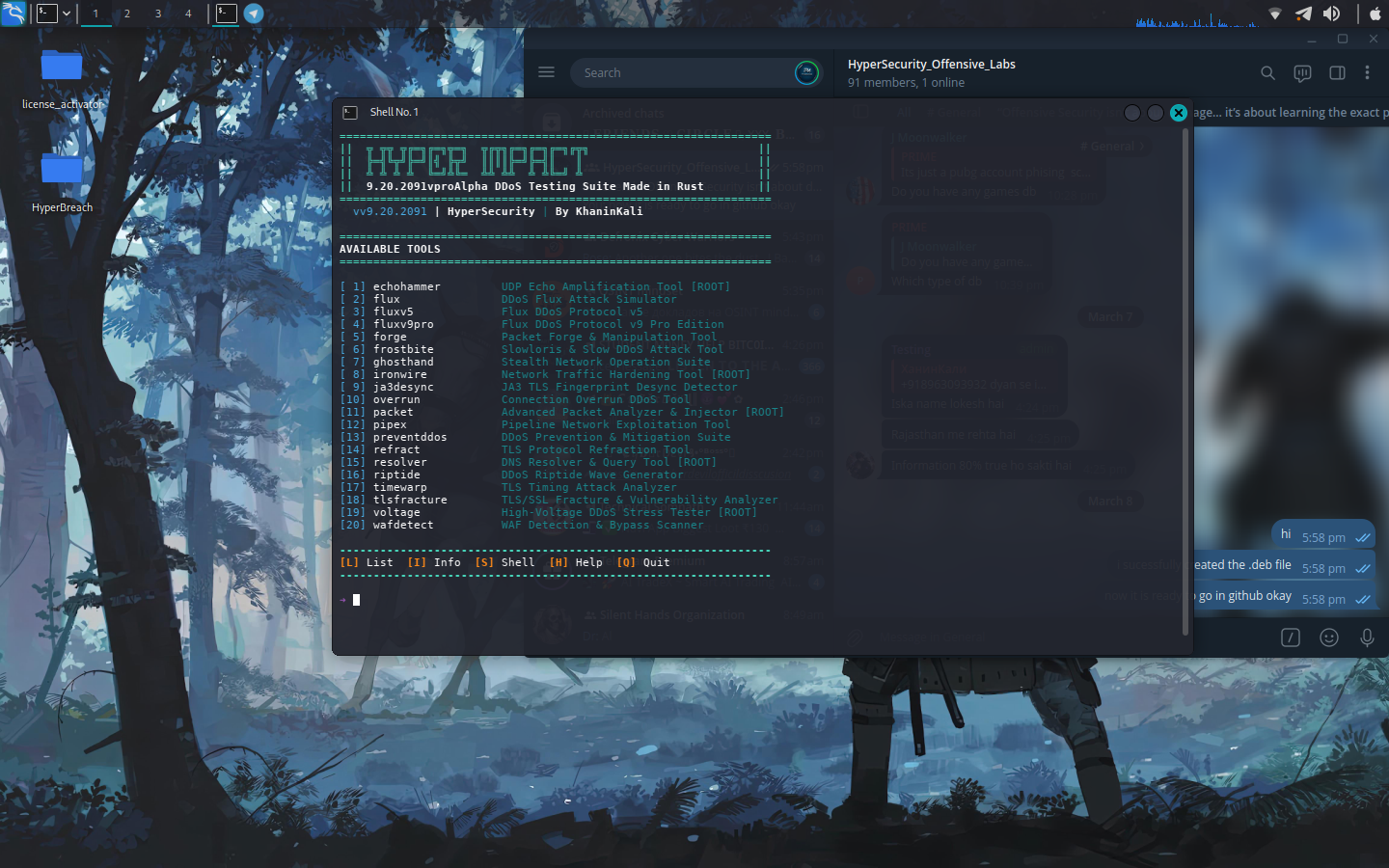Click the 'forge' tool entry
This screenshot has height=868, width=1389.
[390, 338]
